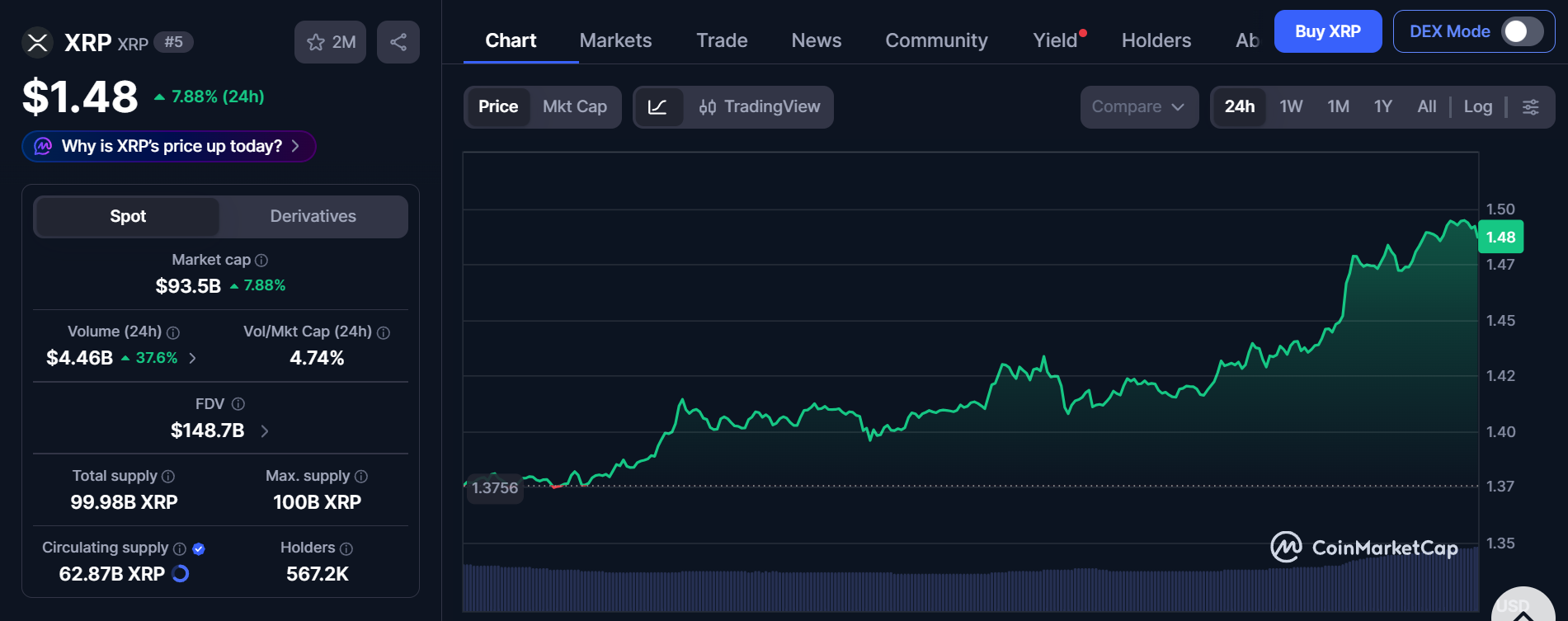Expand FDV details chevron
Viewport: 1568px width, 621px height.
(x=265, y=430)
